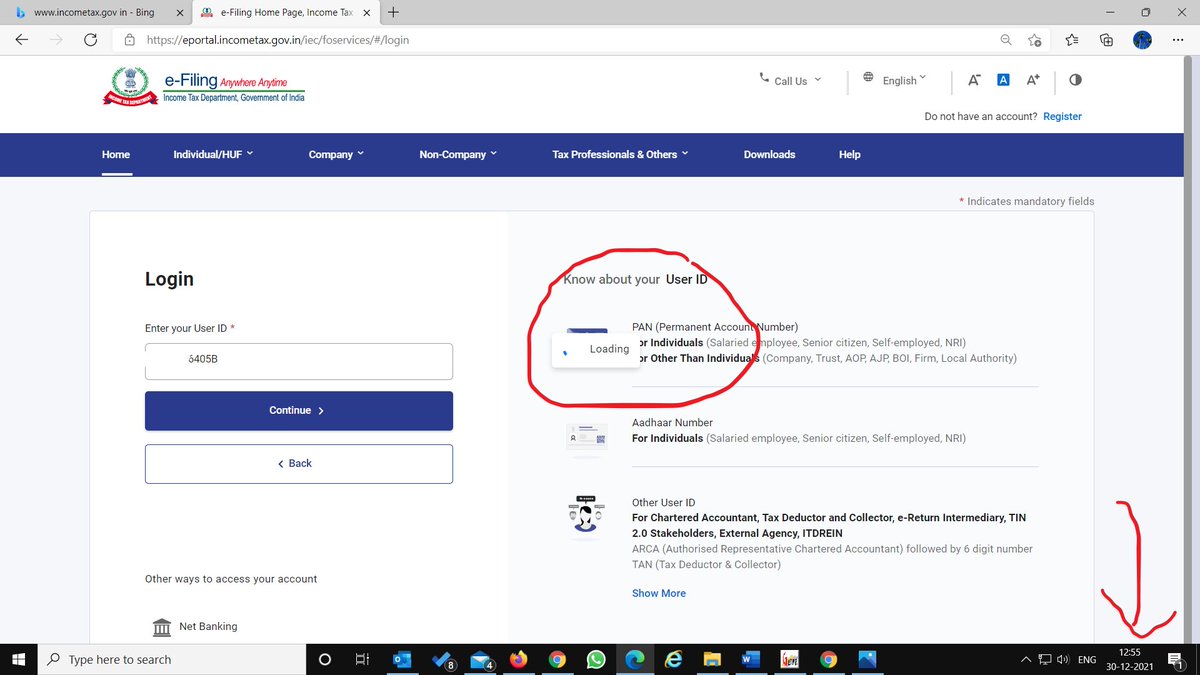Open Outlook from the taskbar
Viewport: 1200px width, 675px height.
[402, 659]
